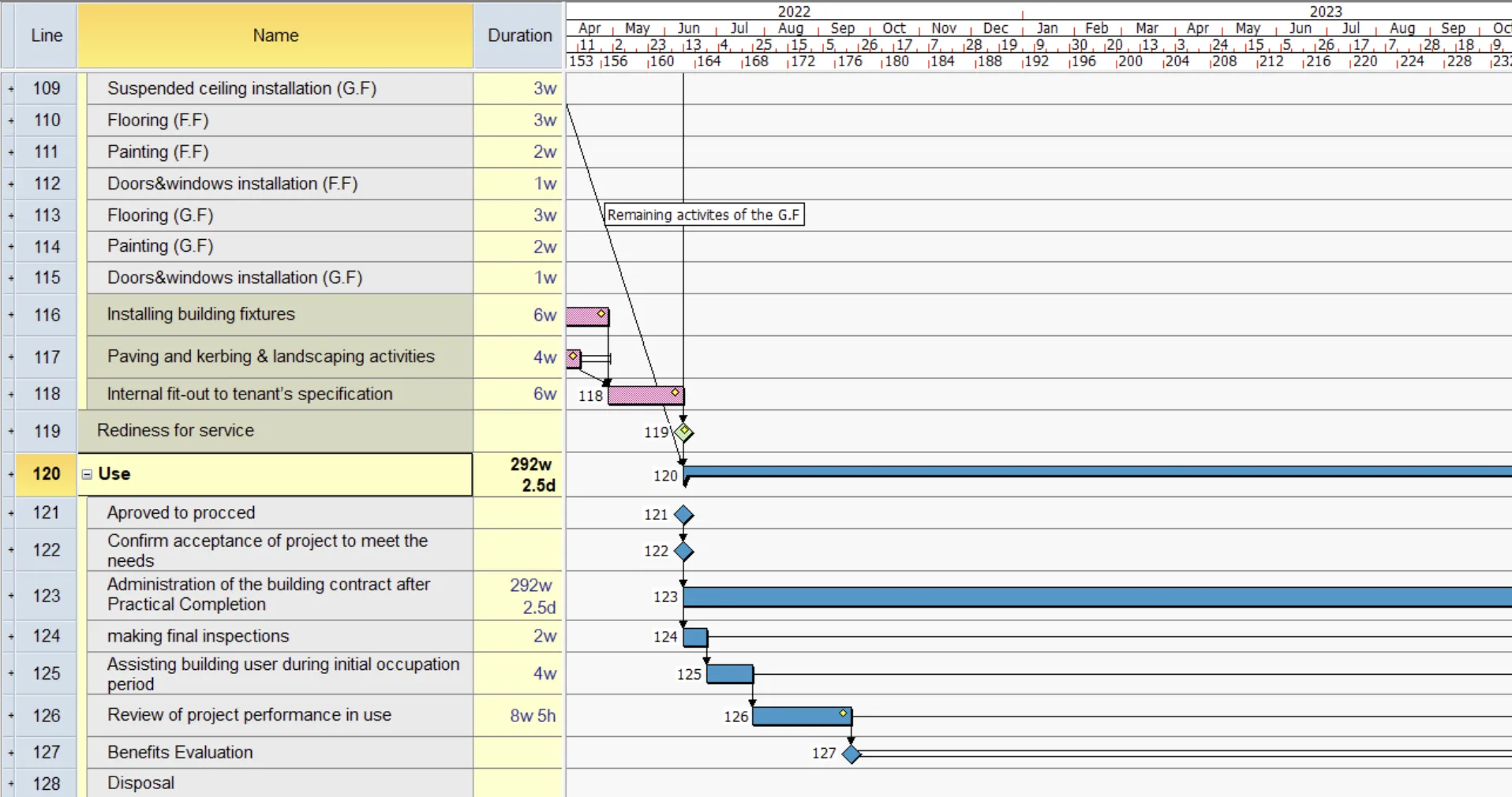Click the yellow marker on pink bar 118
The height and width of the screenshot is (797, 1512).
676,392
